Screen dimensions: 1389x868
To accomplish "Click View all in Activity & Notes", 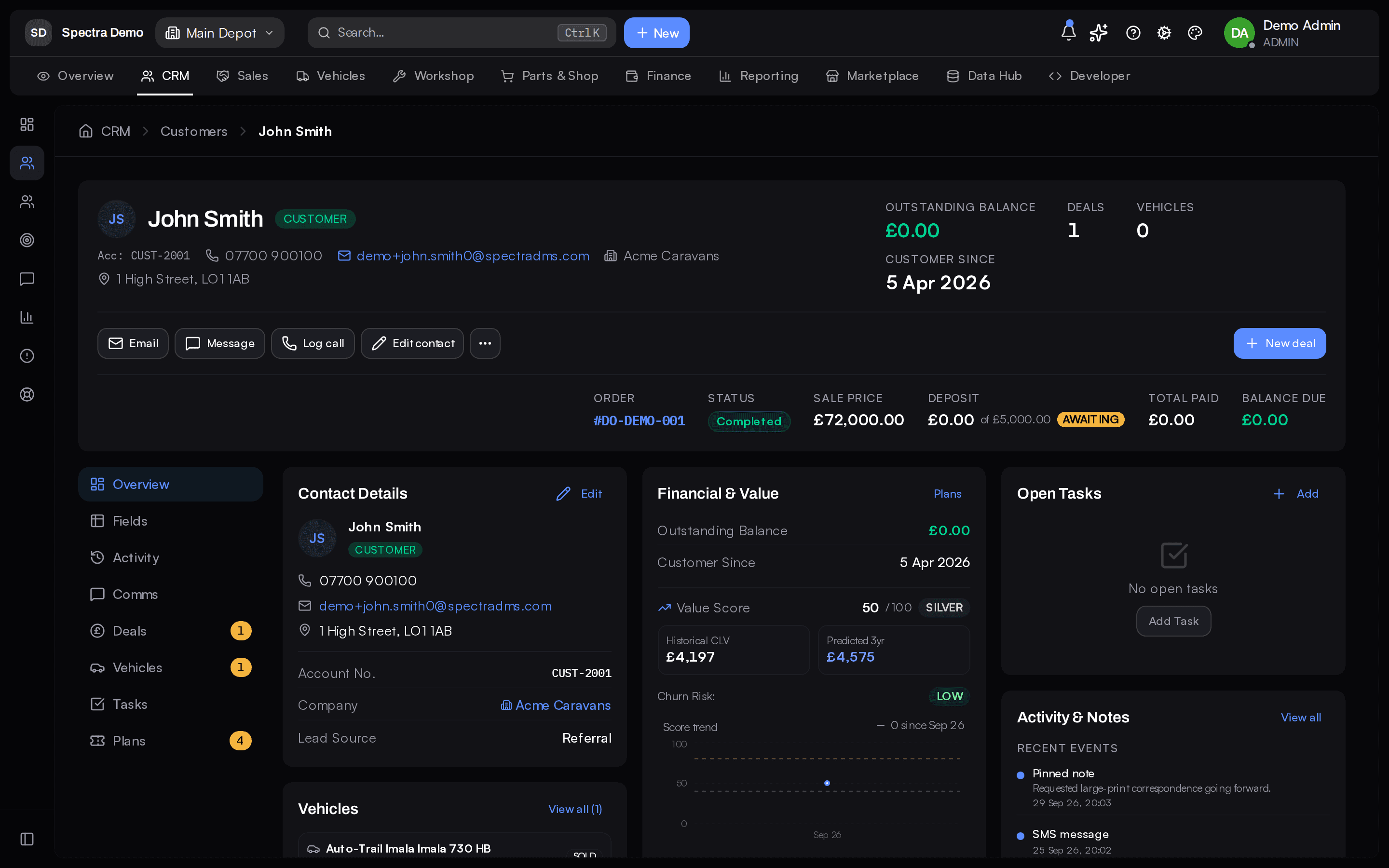I will pos(1301,718).
